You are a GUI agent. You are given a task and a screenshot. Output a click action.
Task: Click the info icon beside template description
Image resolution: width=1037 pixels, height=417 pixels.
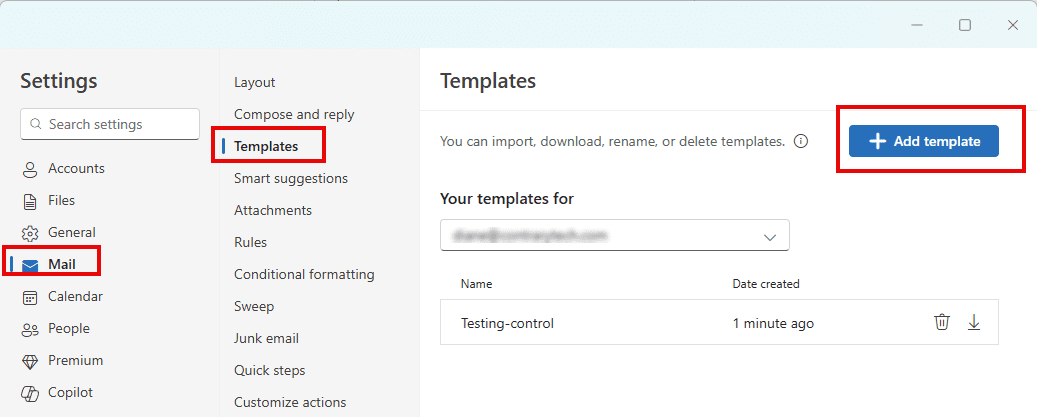pyautogui.click(x=801, y=142)
